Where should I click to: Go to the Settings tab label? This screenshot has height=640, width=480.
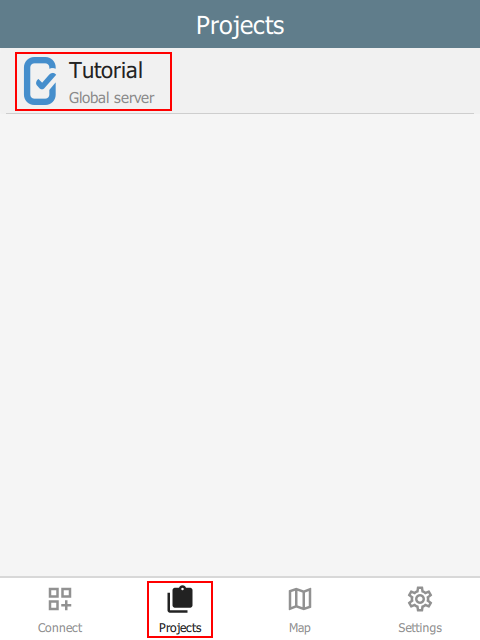click(420, 628)
